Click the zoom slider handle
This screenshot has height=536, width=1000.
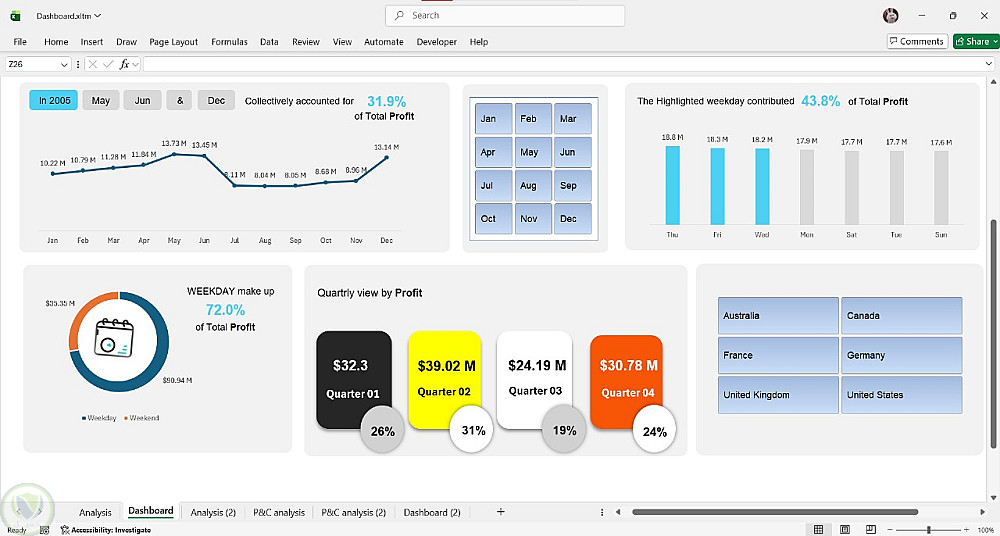928,530
